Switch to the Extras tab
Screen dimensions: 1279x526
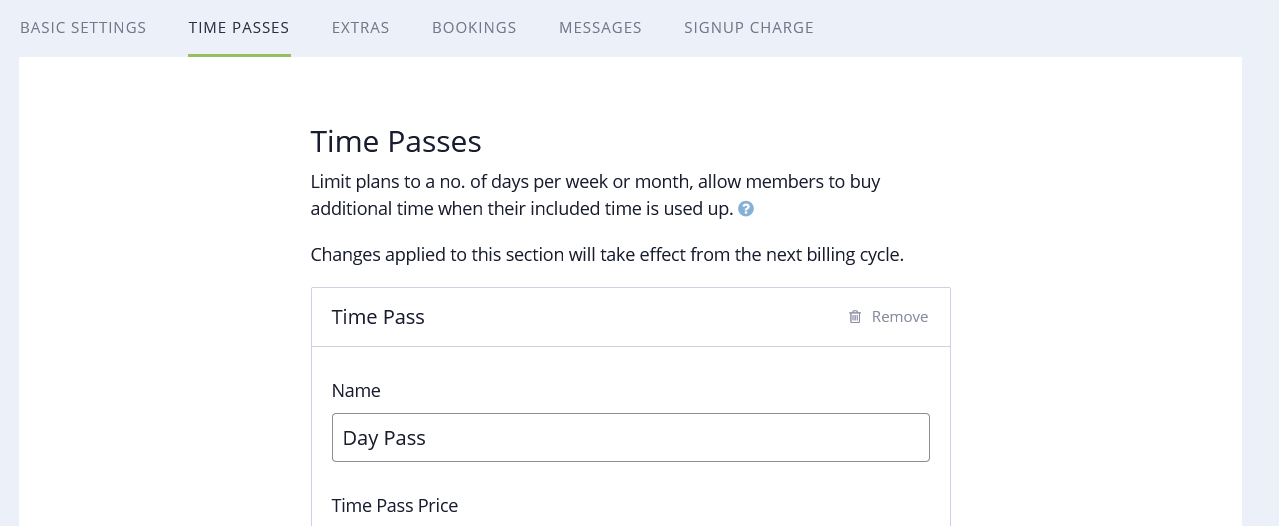[x=361, y=28]
